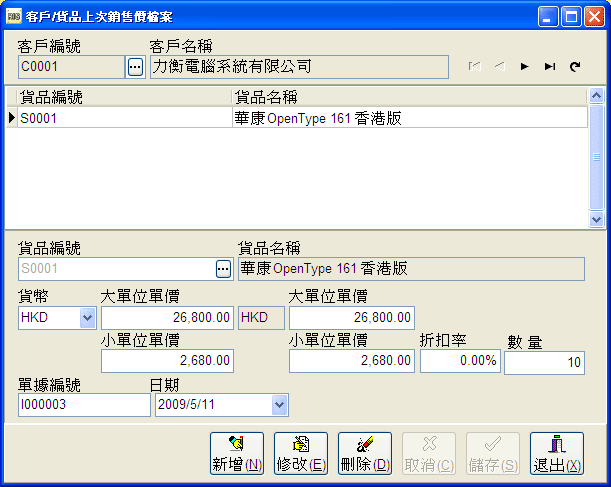Click the grid vertical scrollbar thumb
The width and height of the screenshot is (611, 487).
[596, 157]
